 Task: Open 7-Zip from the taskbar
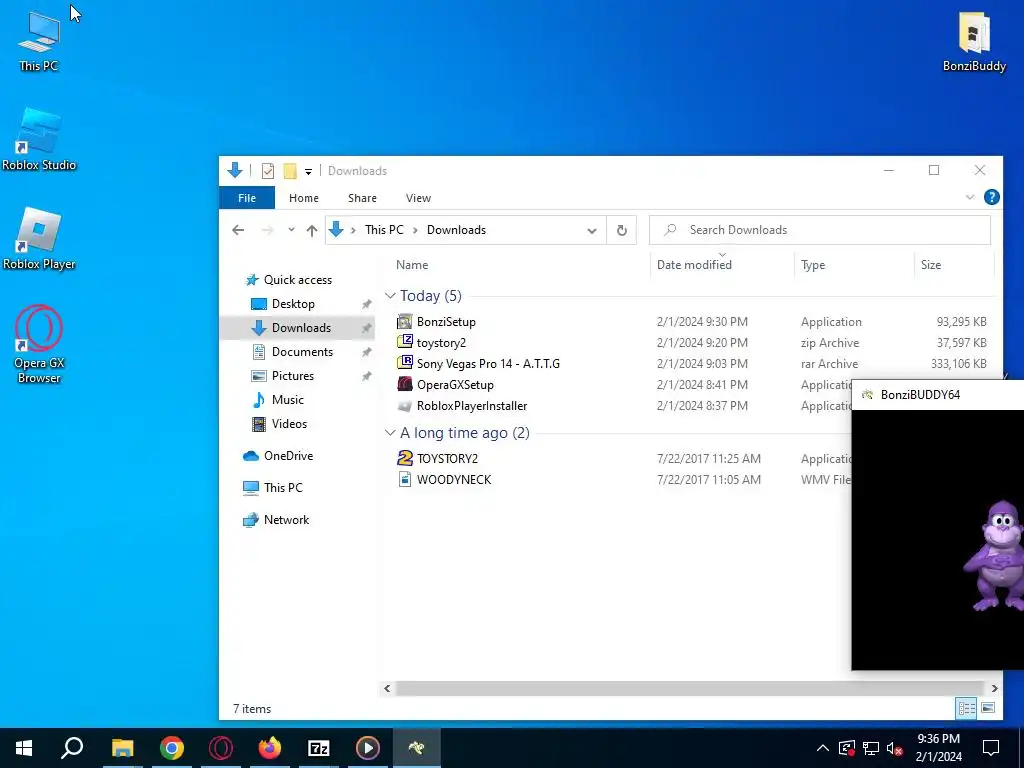point(319,748)
